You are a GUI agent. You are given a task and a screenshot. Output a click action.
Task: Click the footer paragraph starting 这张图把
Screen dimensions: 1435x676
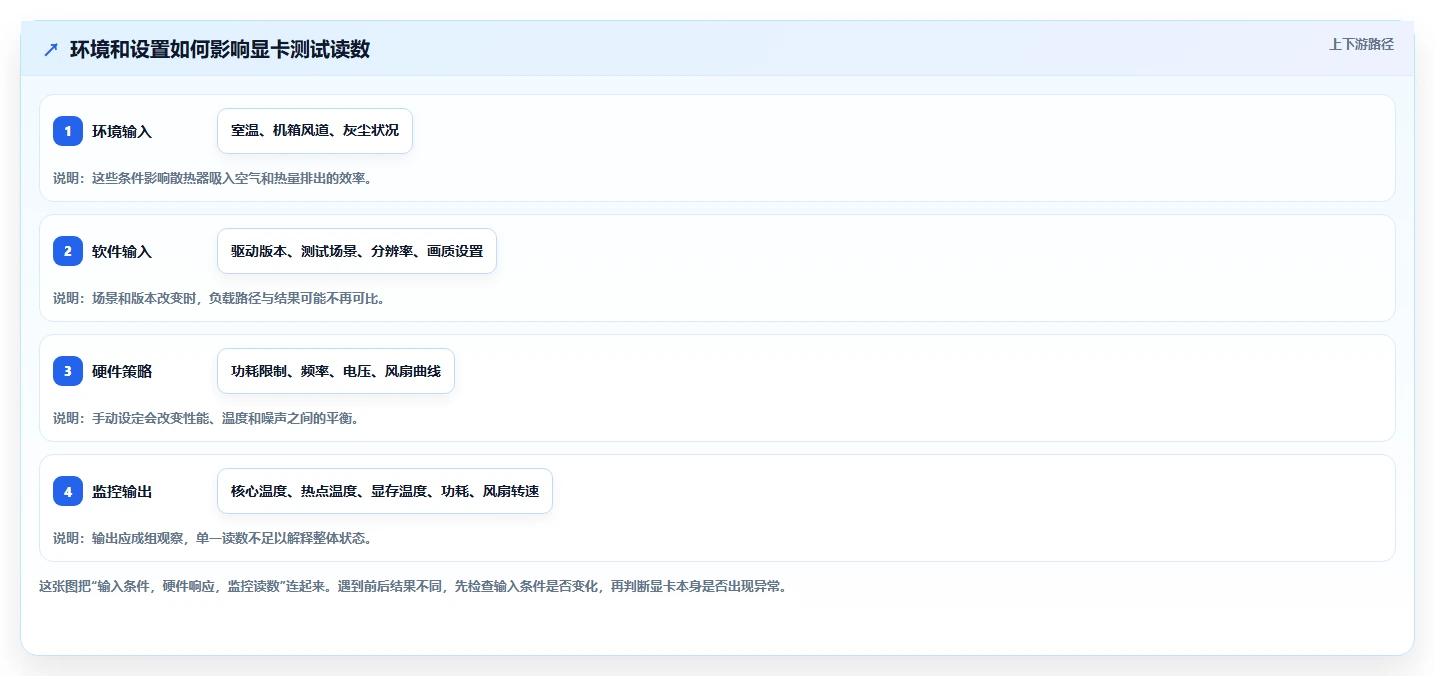[413, 586]
